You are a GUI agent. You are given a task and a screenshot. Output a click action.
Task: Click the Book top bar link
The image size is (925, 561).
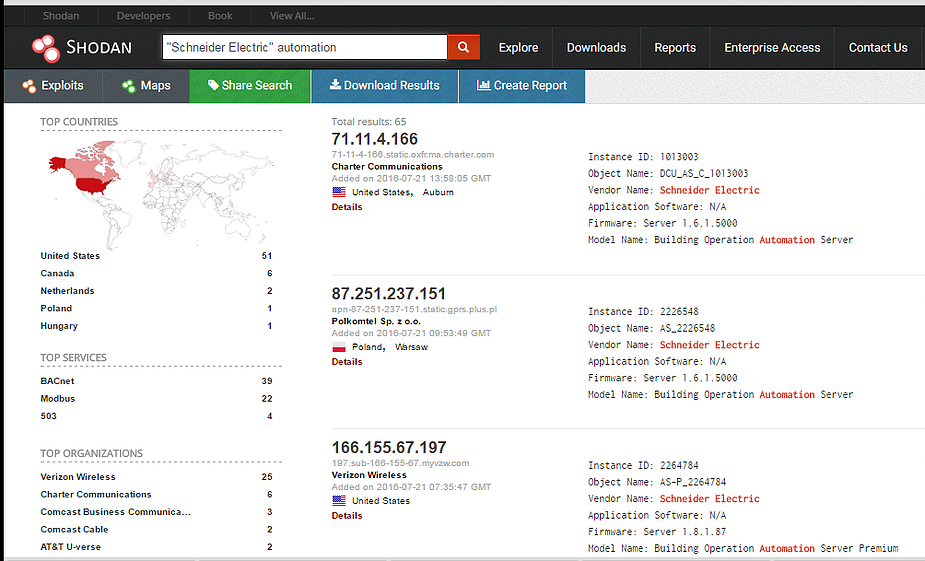click(x=220, y=16)
